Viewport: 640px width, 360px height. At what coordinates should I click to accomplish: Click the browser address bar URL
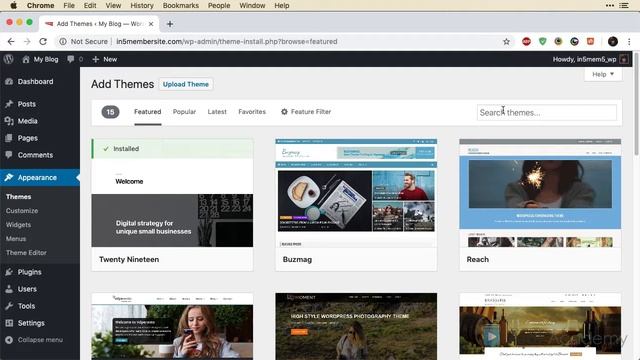[227, 42]
